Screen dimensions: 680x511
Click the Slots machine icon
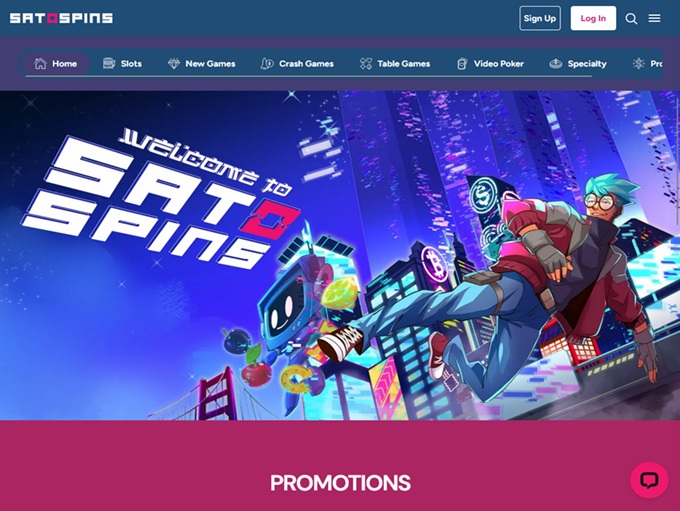click(109, 63)
